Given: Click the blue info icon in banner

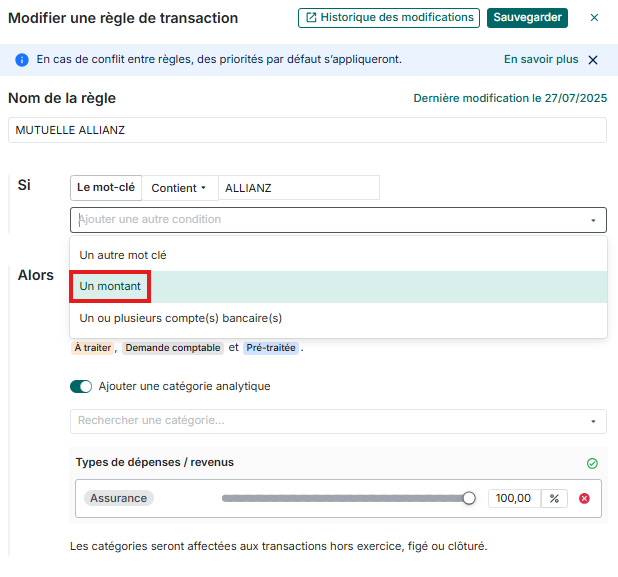Looking at the screenshot, I should (x=22, y=60).
